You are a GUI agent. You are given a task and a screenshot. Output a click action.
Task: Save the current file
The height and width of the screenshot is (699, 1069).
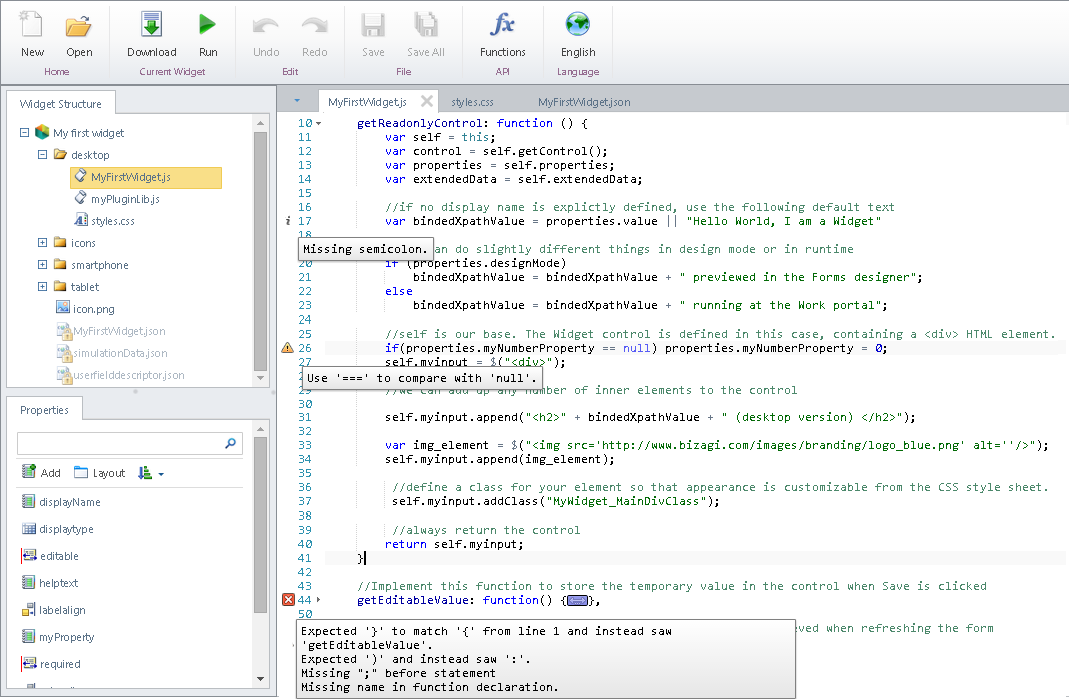(373, 25)
